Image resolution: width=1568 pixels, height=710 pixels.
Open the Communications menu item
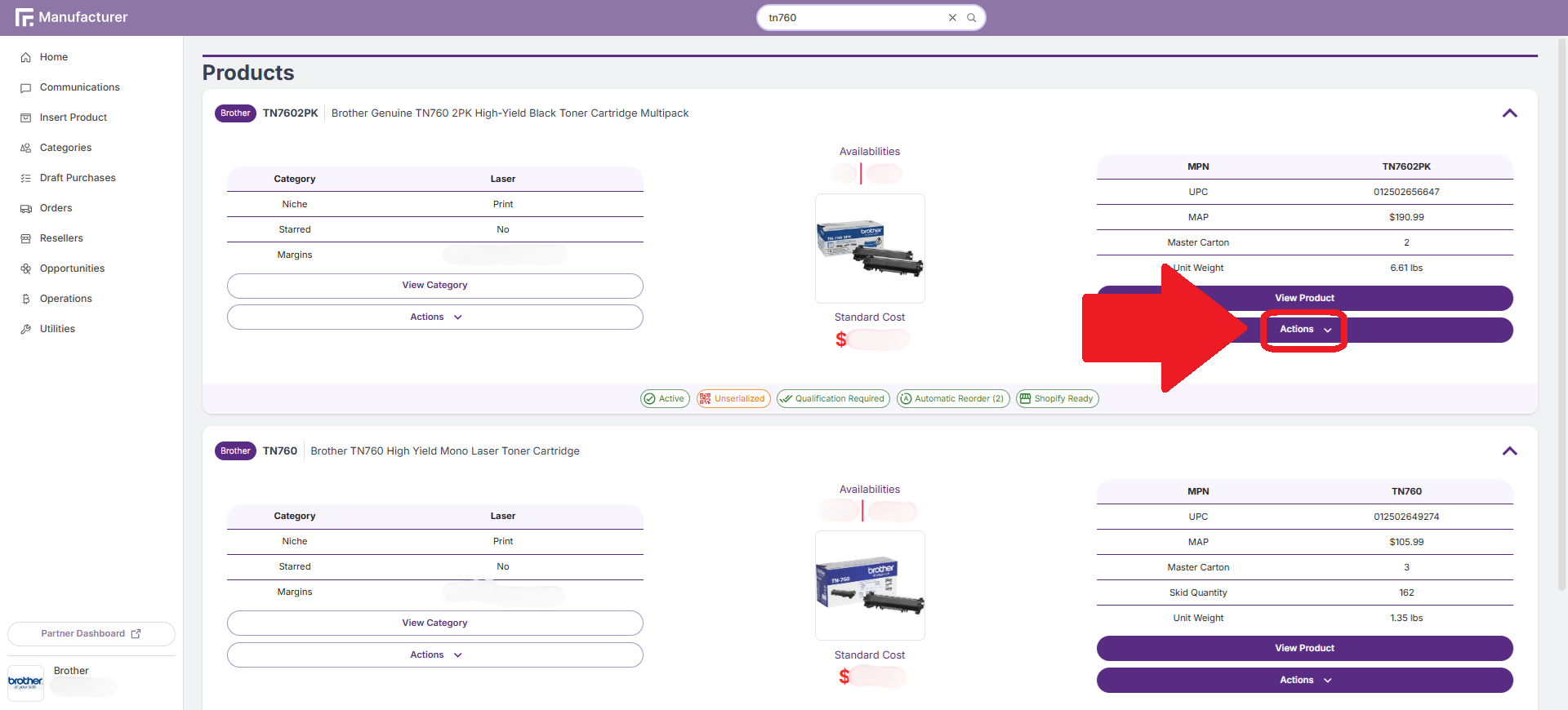80,87
